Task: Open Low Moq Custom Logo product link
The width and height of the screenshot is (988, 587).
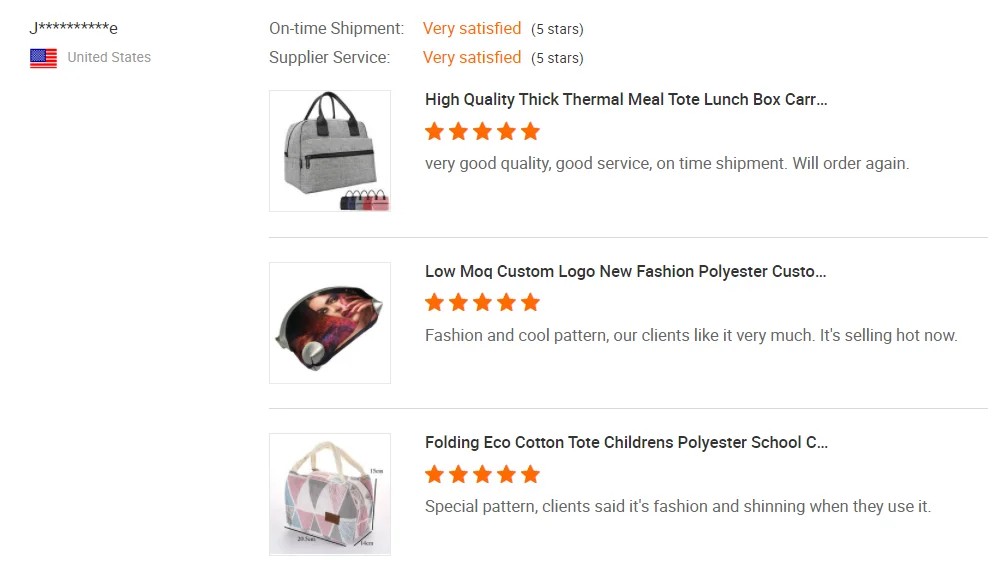Action: click(x=626, y=271)
